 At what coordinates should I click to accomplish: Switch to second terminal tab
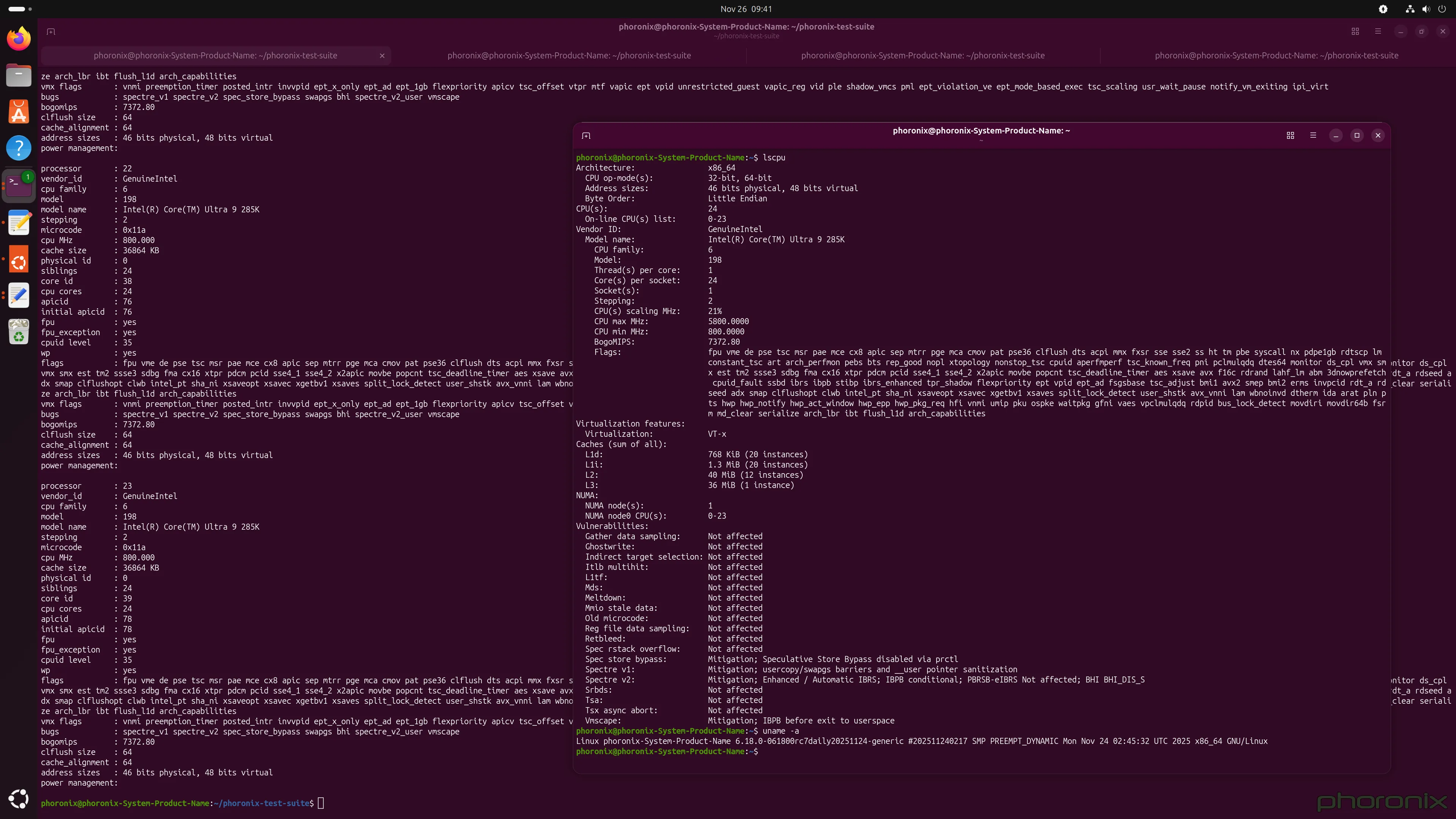569,55
